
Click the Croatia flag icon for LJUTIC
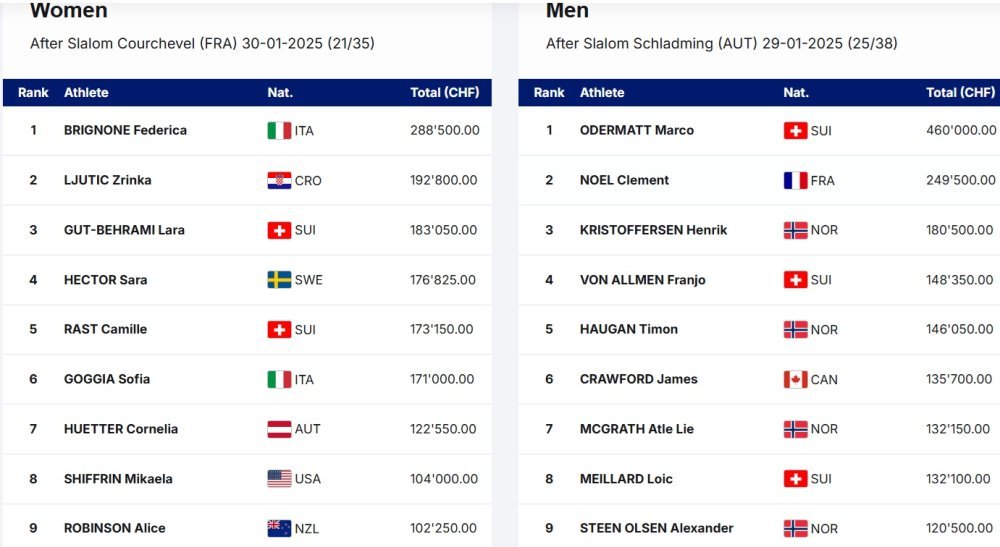[x=279, y=180]
